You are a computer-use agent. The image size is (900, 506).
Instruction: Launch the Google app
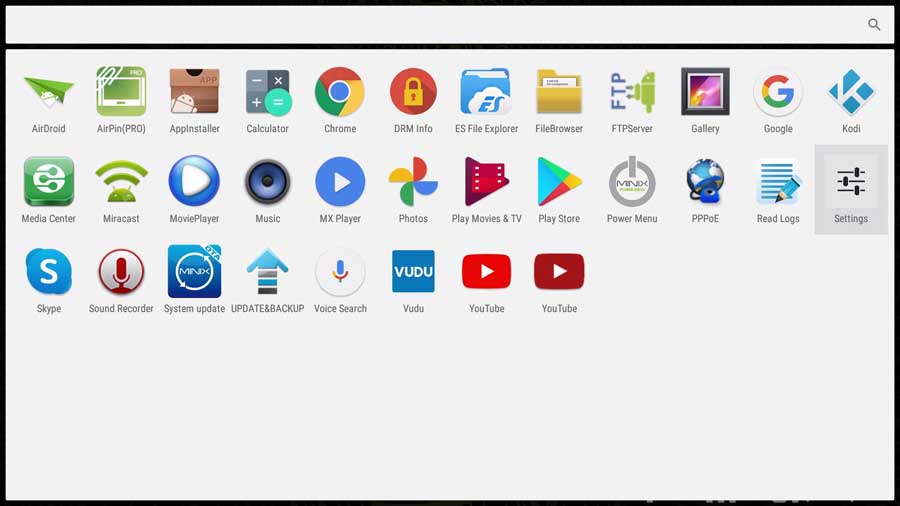click(778, 92)
